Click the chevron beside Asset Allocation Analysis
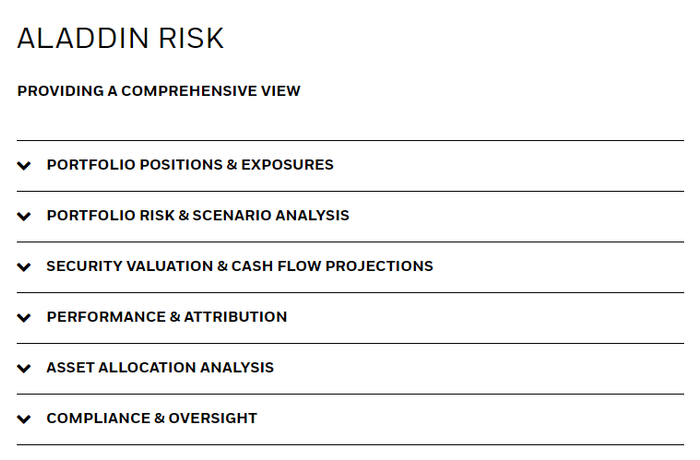Viewport: 700px width, 460px height. click(x=25, y=368)
